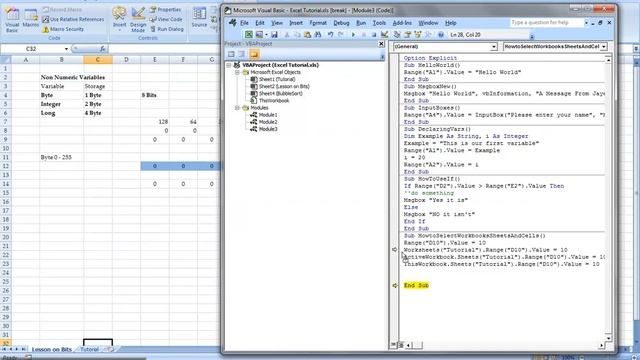The image size is (640, 360).
Task: Save the project with the floppy disk icon
Action: [x=274, y=35]
